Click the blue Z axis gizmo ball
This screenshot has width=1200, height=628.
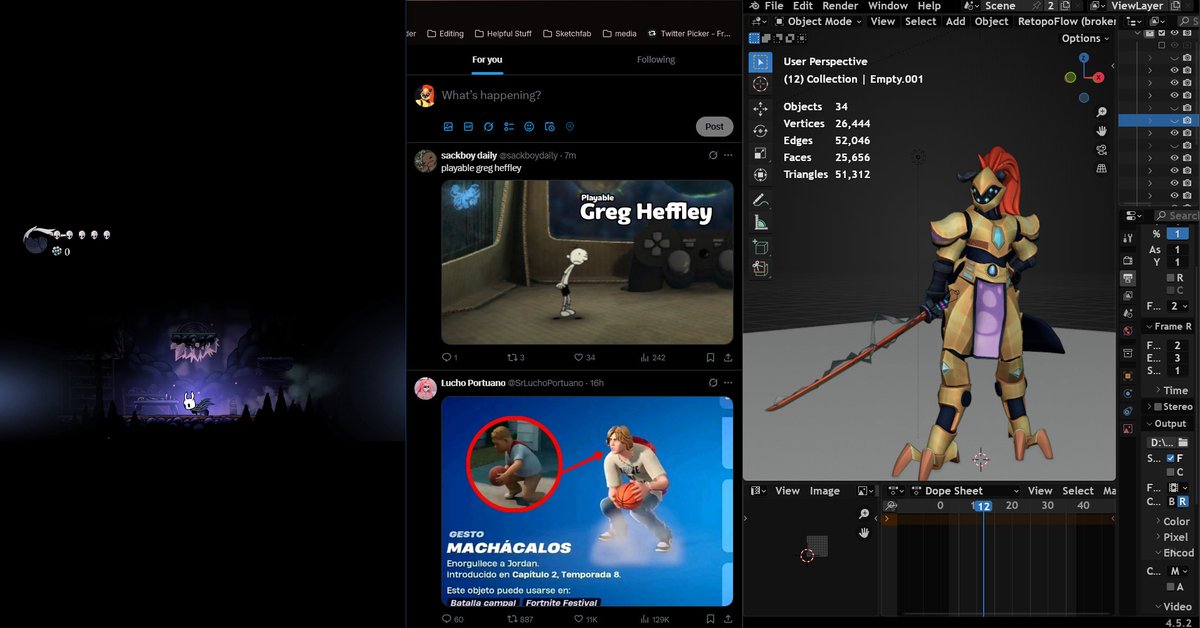pyautogui.click(x=1084, y=58)
